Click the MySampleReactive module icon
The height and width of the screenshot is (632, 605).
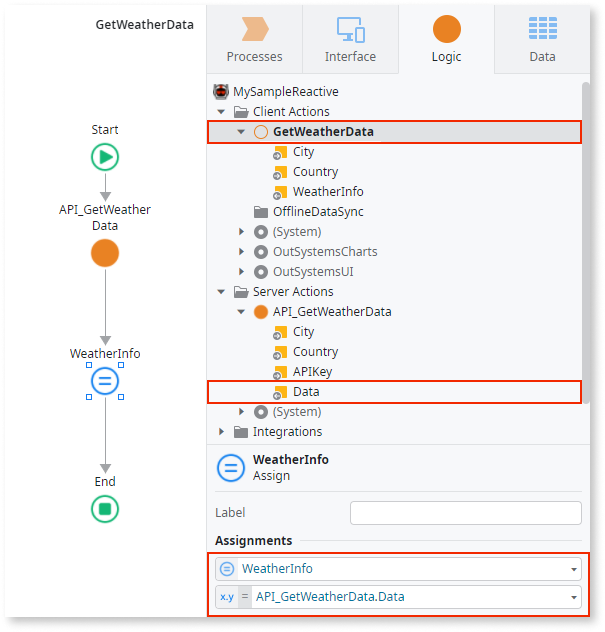(221, 91)
